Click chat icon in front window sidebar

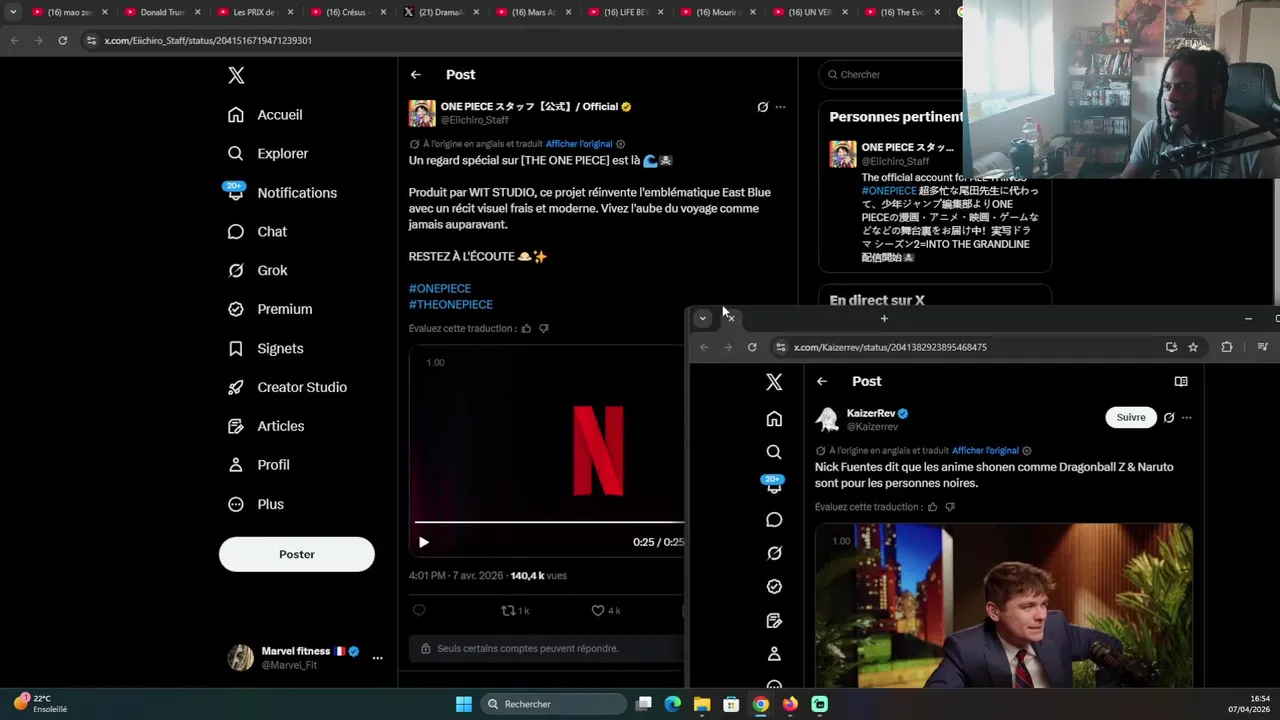[774, 520]
